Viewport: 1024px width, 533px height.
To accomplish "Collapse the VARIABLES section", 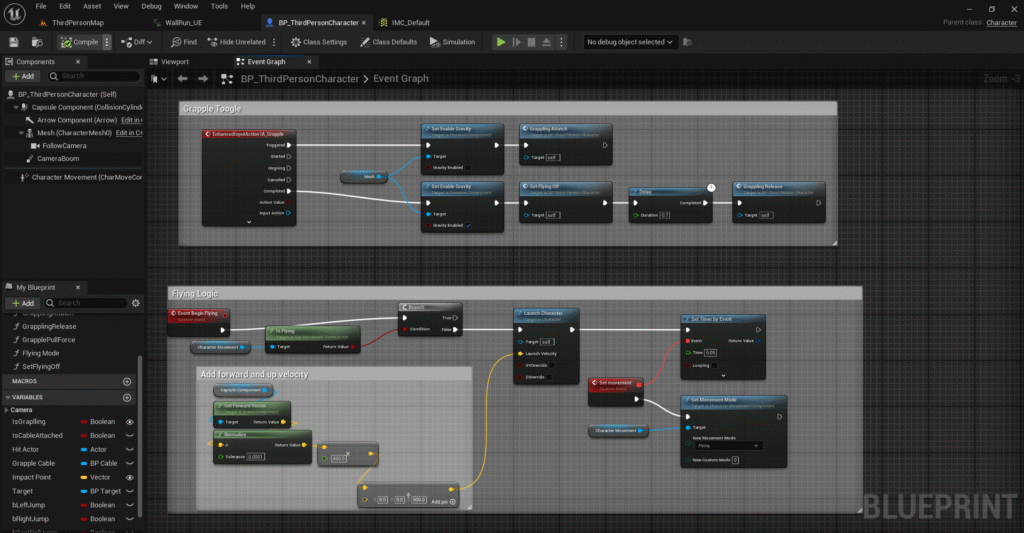I will [x=8, y=397].
